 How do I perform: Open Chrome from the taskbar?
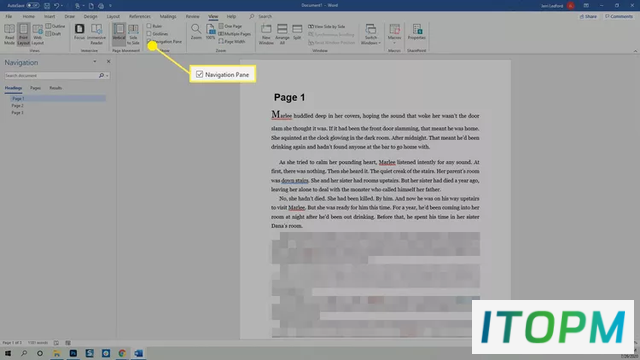tap(122, 353)
